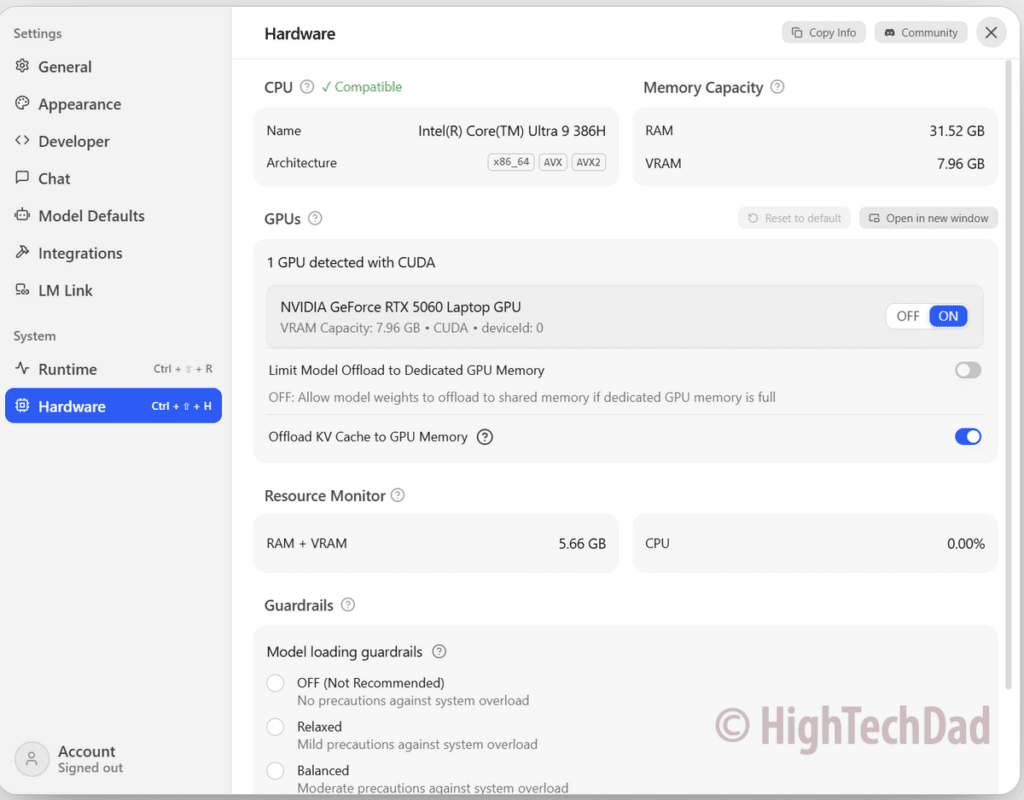
Task: Click the vertical scrollbar of Hardware panel
Action: pyautogui.click(x=1008, y=374)
